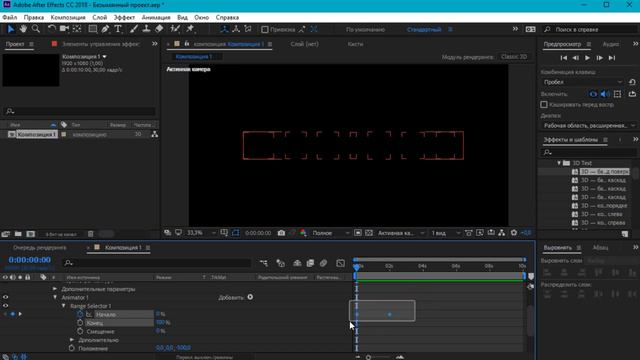
Task: Open the viewer resolution dropdown
Action: pyautogui.click(x=331, y=233)
